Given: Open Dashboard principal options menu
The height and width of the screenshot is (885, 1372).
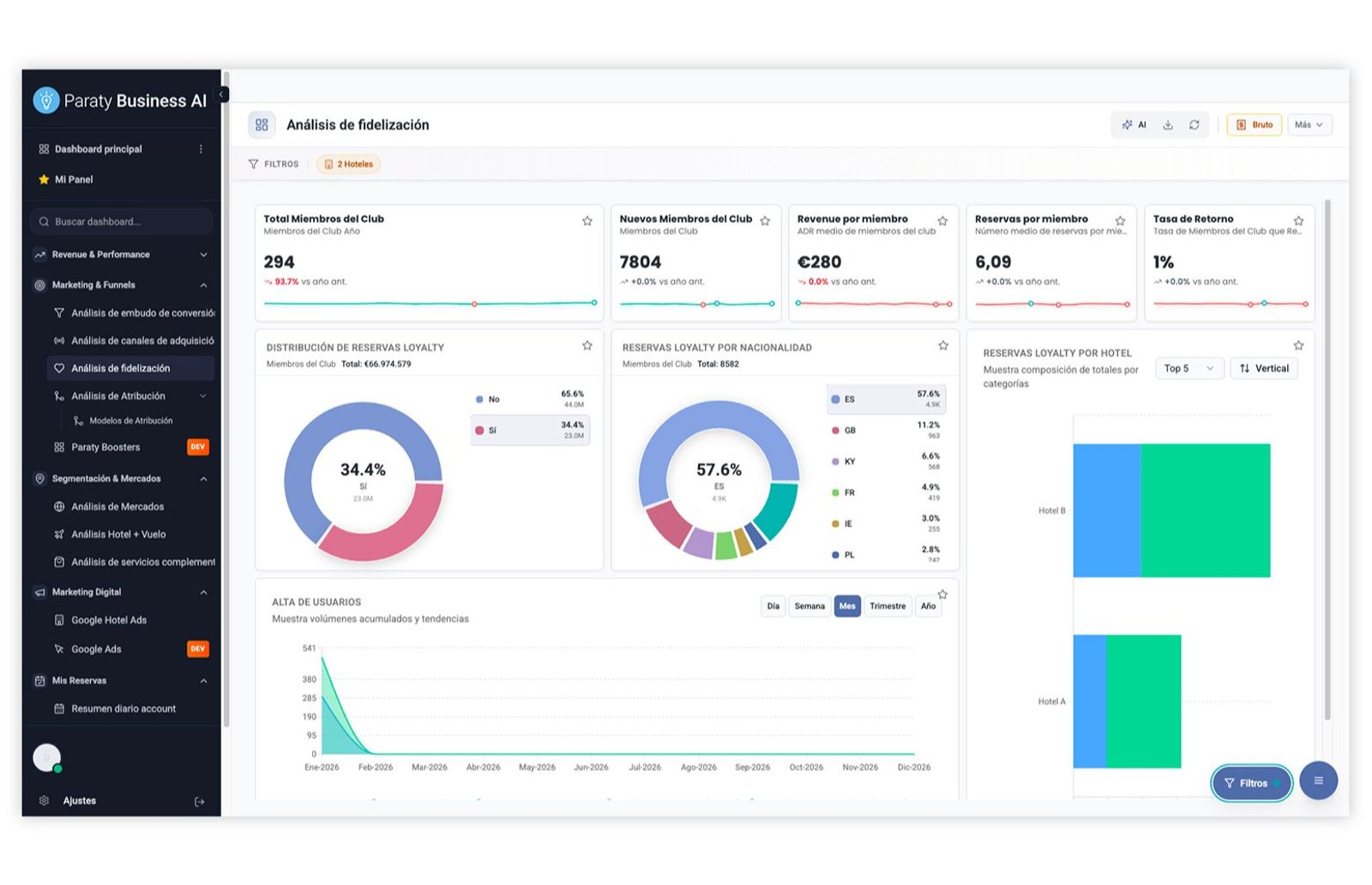Looking at the screenshot, I should [x=201, y=149].
